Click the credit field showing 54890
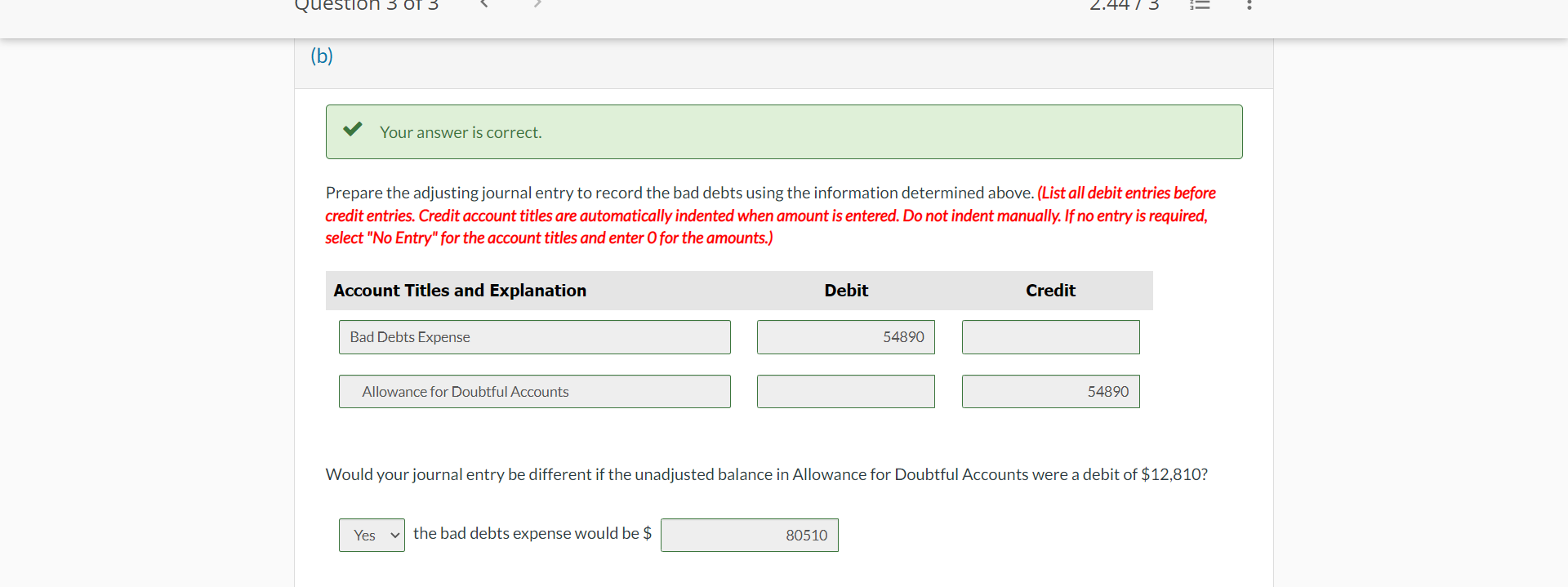Viewport: 1568px width, 587px height. click(1051, 392)
